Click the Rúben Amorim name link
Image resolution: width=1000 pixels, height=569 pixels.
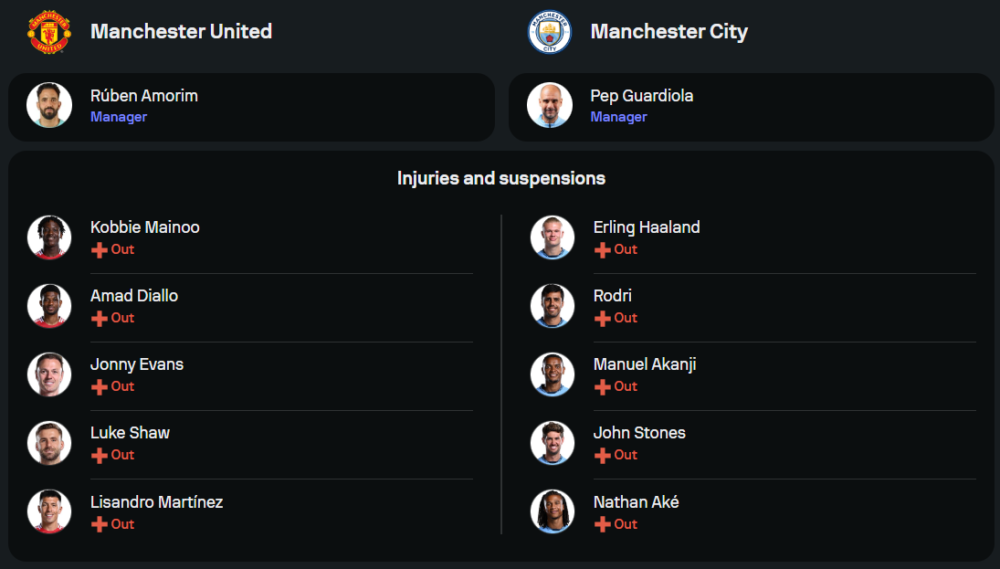coord(144,96)
